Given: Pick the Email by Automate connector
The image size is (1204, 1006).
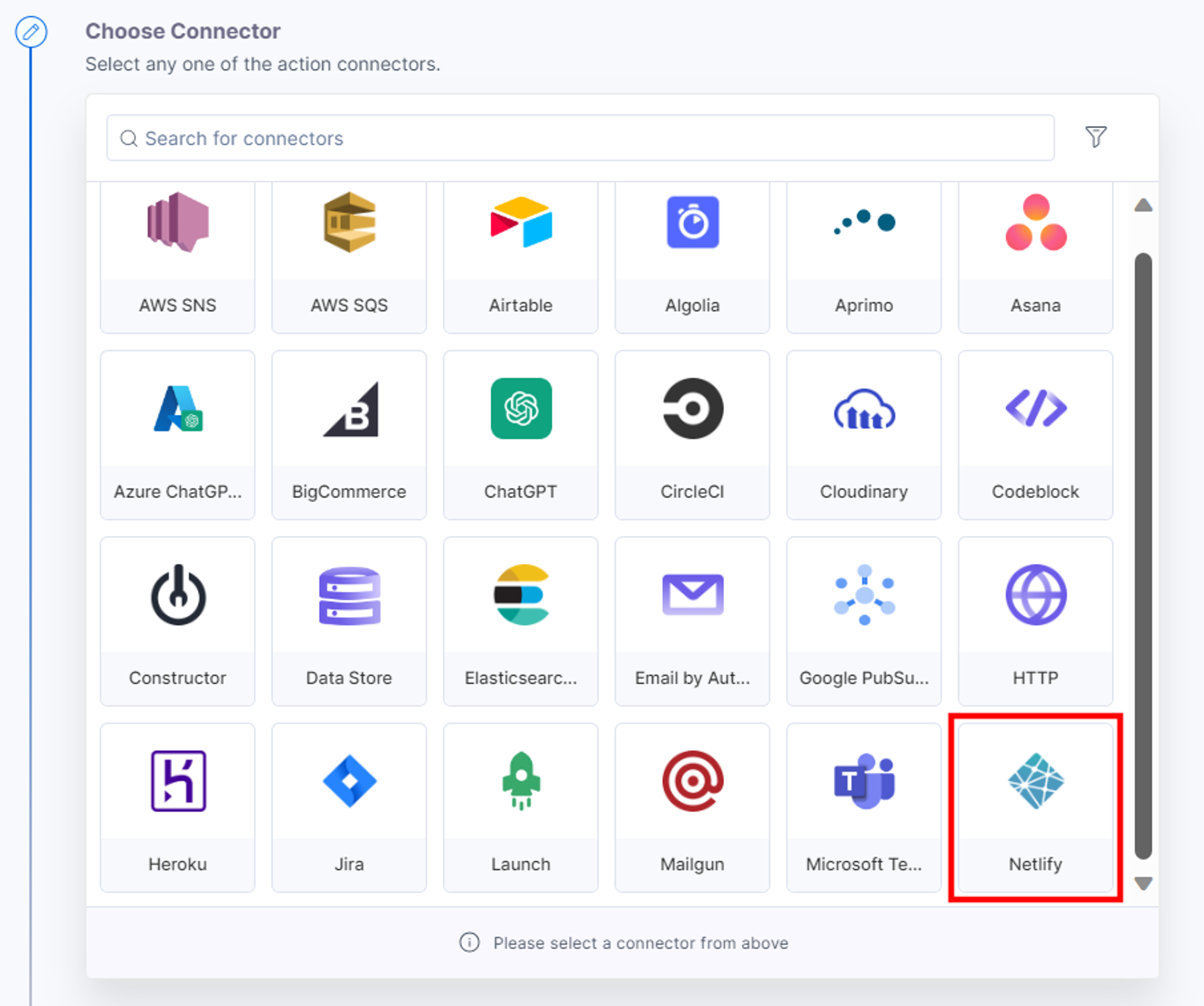Looking at the screenshot, I should 692,621.
